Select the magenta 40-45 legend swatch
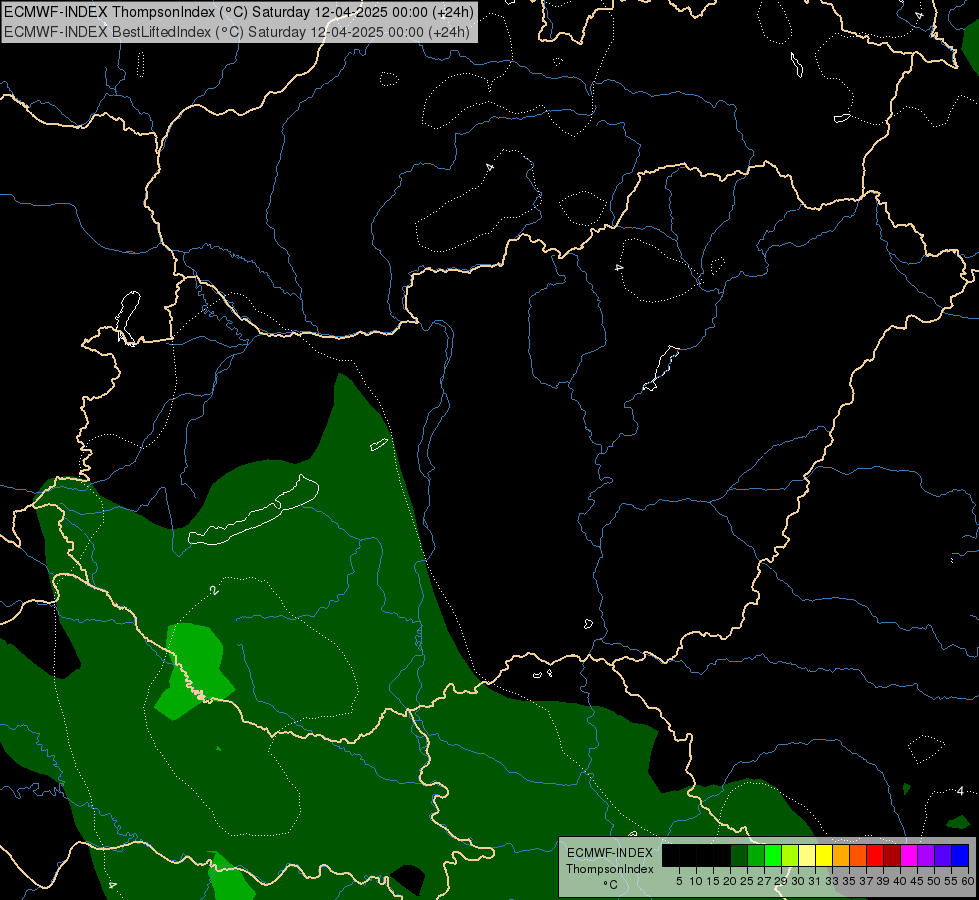Viewport: 979px width, 900px height. (x=908, y=855)
